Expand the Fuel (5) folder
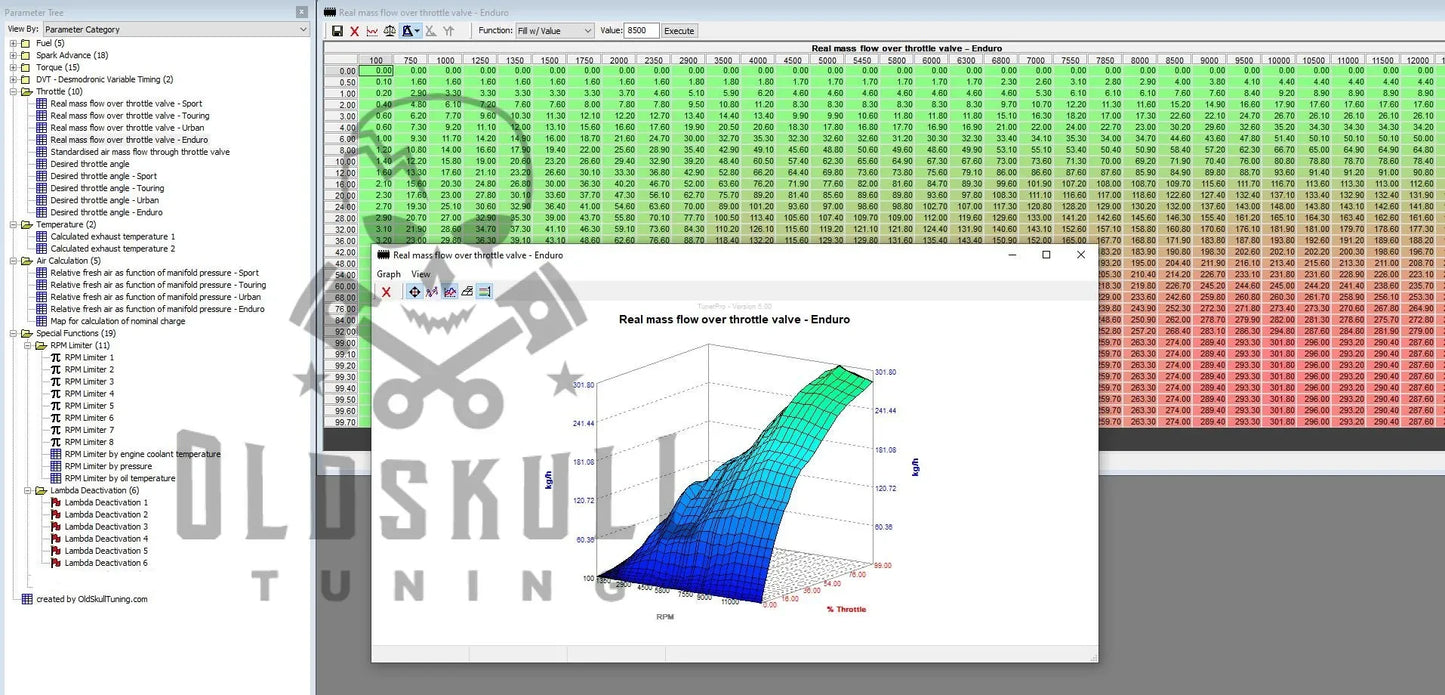The height and width of the screenshot is (695, 1445). (x=13, y=43)
